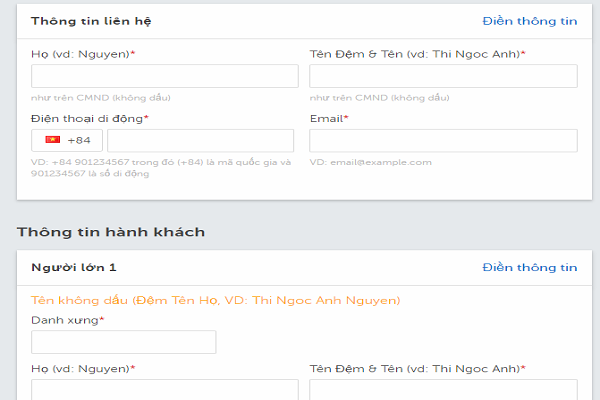Image resolution: width=600 pixels, height=400 pixels.
Task: Click the phone number example helper text
Action: coord(160,167)
